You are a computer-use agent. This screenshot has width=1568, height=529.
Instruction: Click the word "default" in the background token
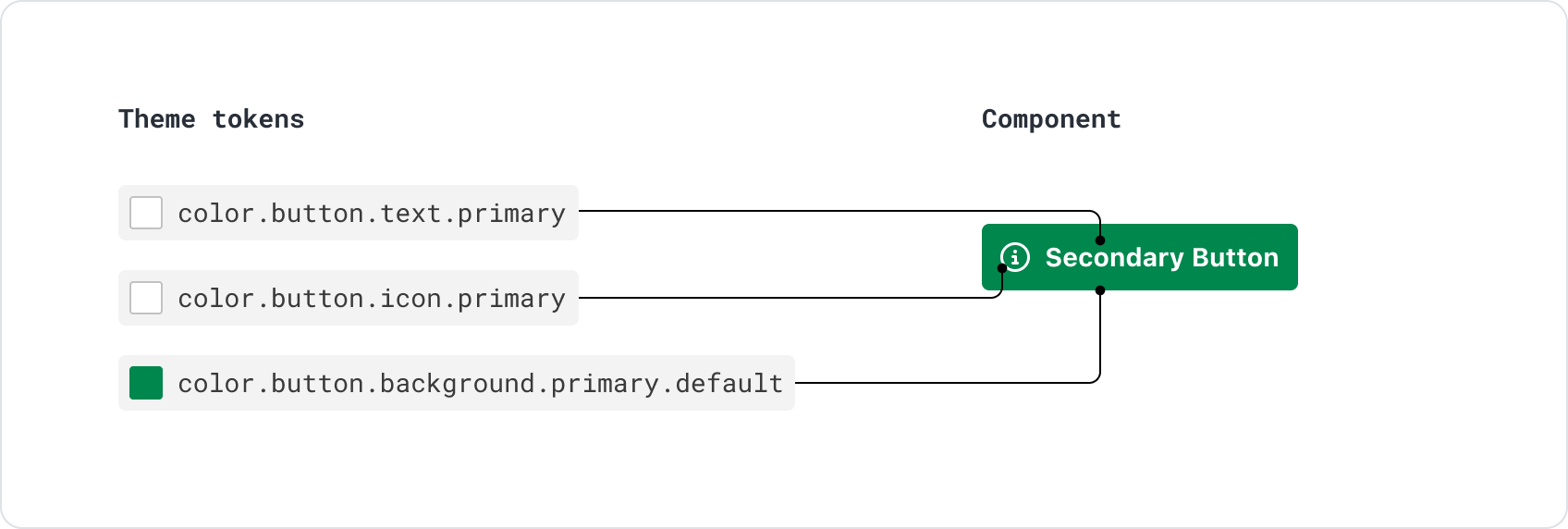tap(729, 384)
